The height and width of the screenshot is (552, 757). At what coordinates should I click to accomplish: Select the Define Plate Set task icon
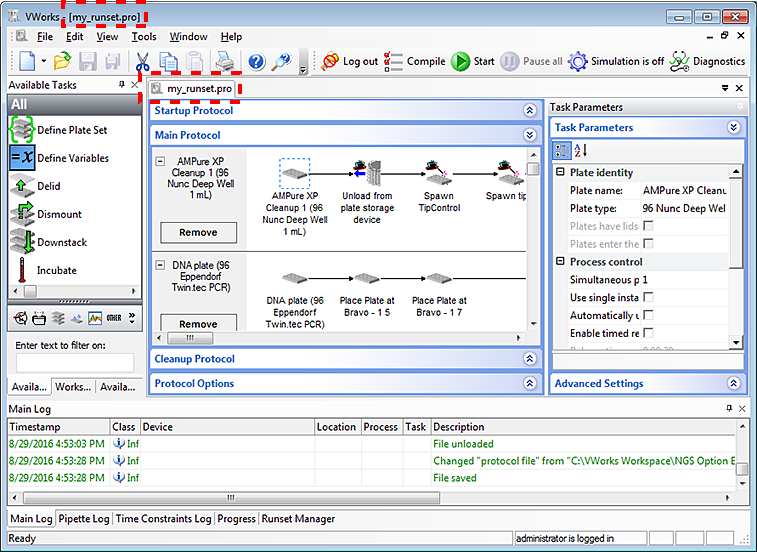[x=22, y=130]
